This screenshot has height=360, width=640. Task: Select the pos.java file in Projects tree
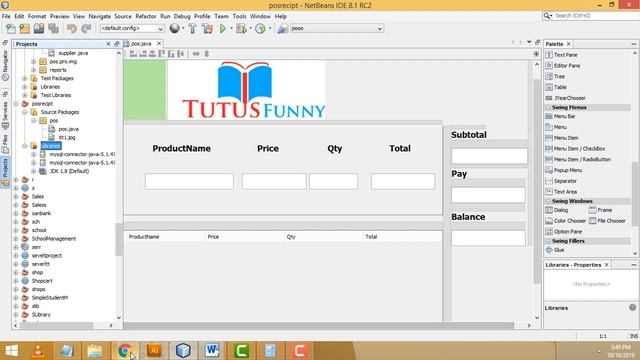68,129
